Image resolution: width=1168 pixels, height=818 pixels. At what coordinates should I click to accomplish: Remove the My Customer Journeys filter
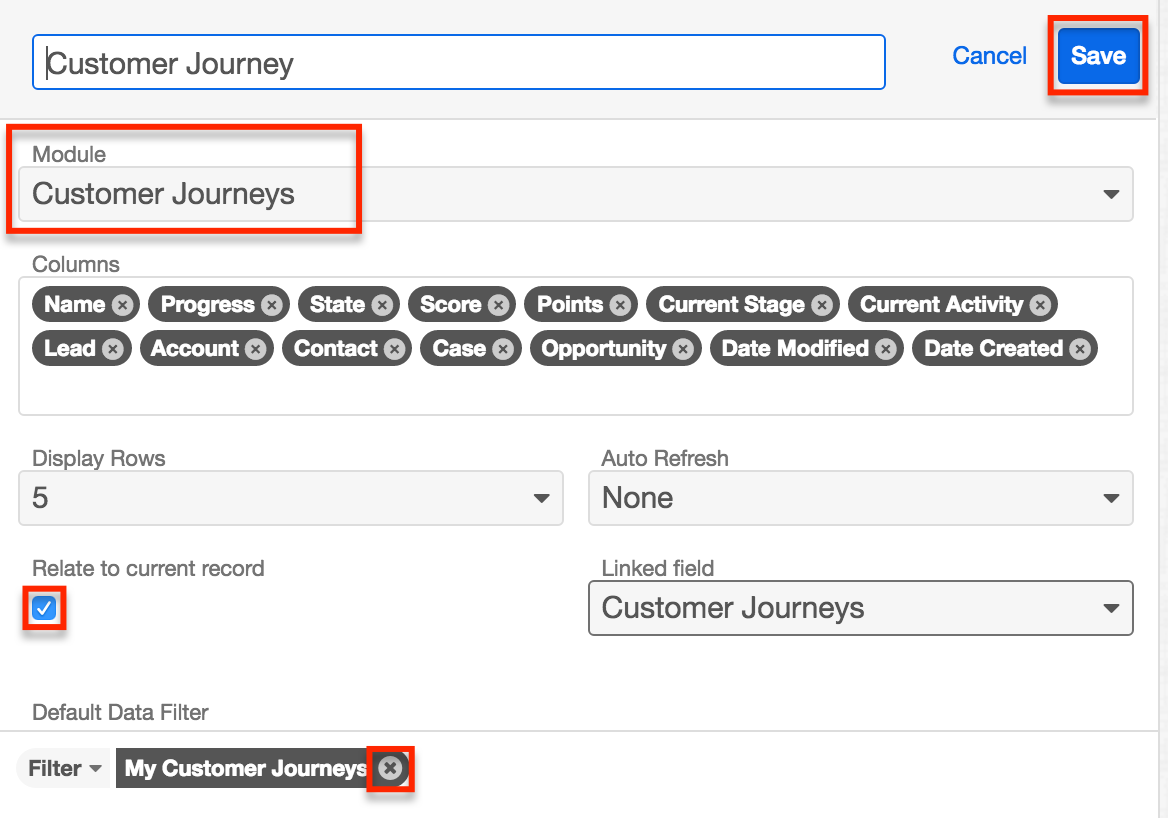pos(390,768)
